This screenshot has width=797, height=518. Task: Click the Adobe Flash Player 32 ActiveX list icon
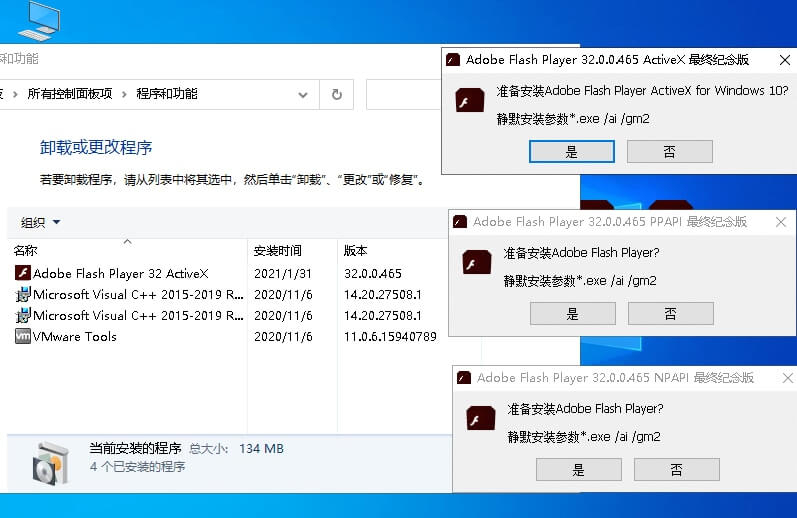[23, 273]
